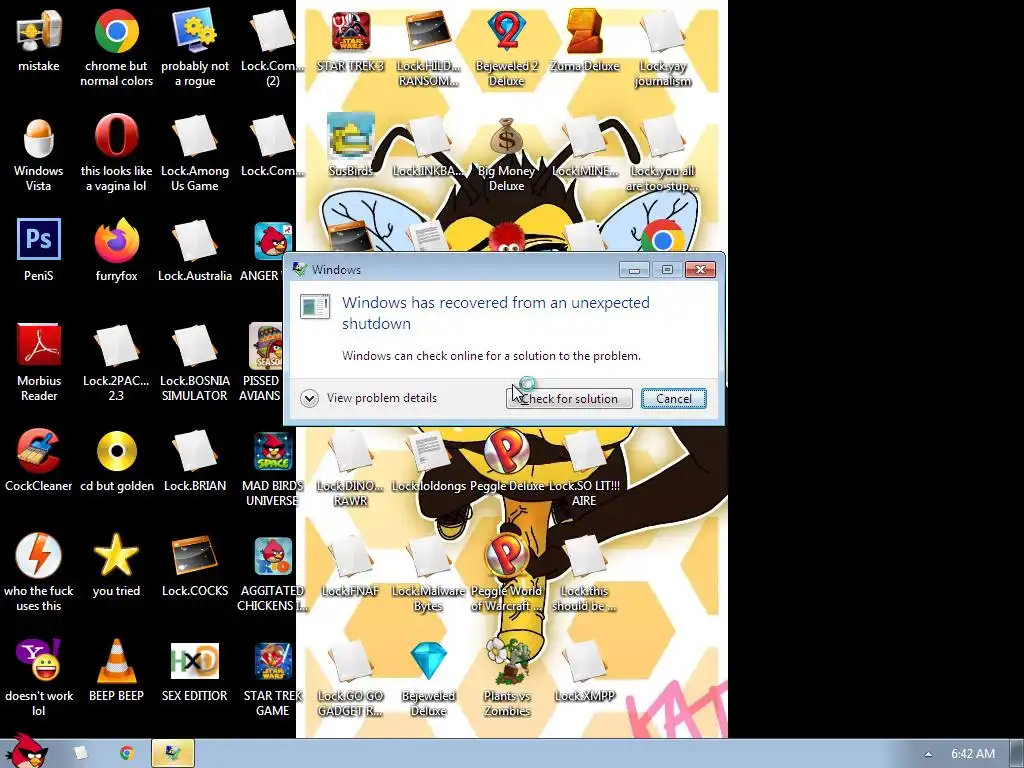This screenshot has height=768, width=1024.
Task: Click the Windows Vista egg icon
Action: click(x=39, y=137)
